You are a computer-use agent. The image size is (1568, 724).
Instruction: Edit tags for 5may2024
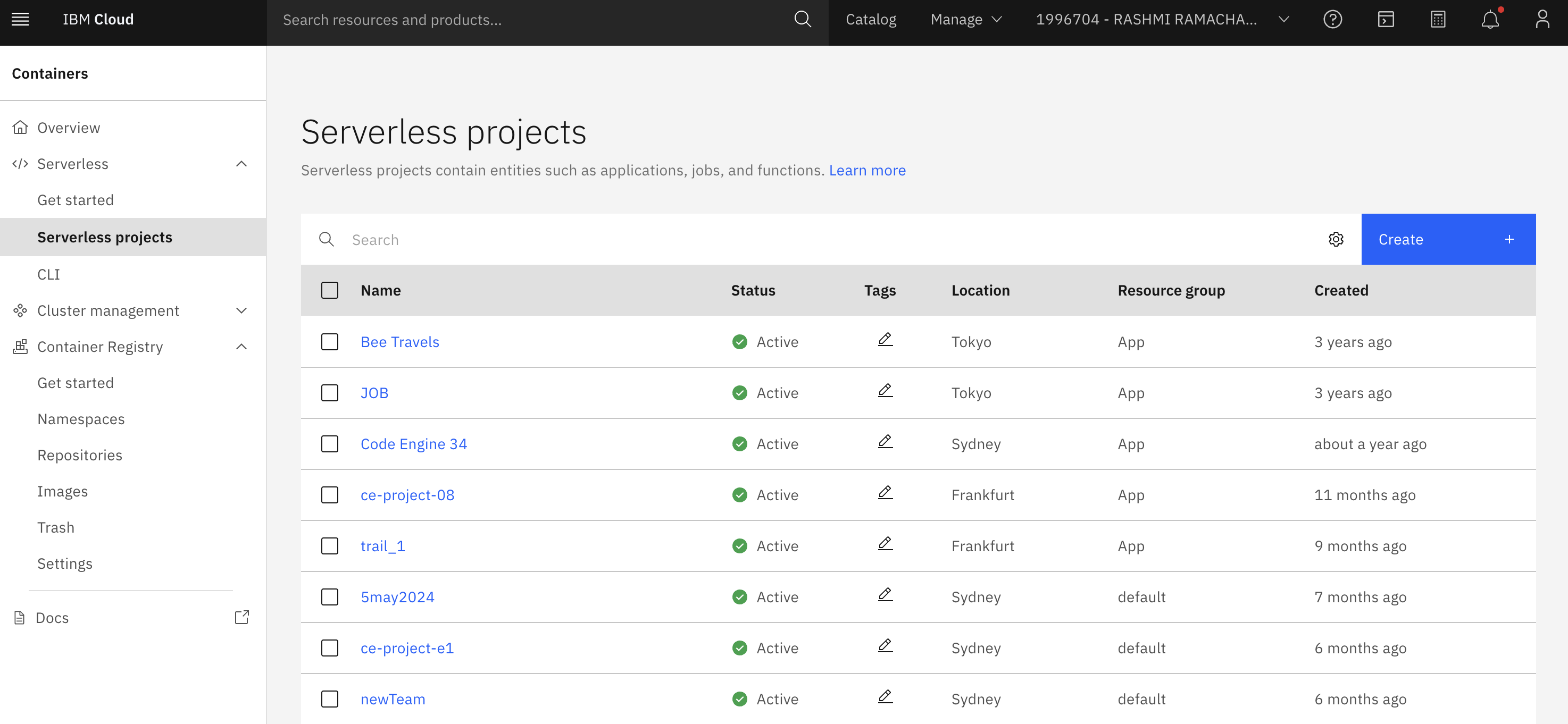point(885,595)
